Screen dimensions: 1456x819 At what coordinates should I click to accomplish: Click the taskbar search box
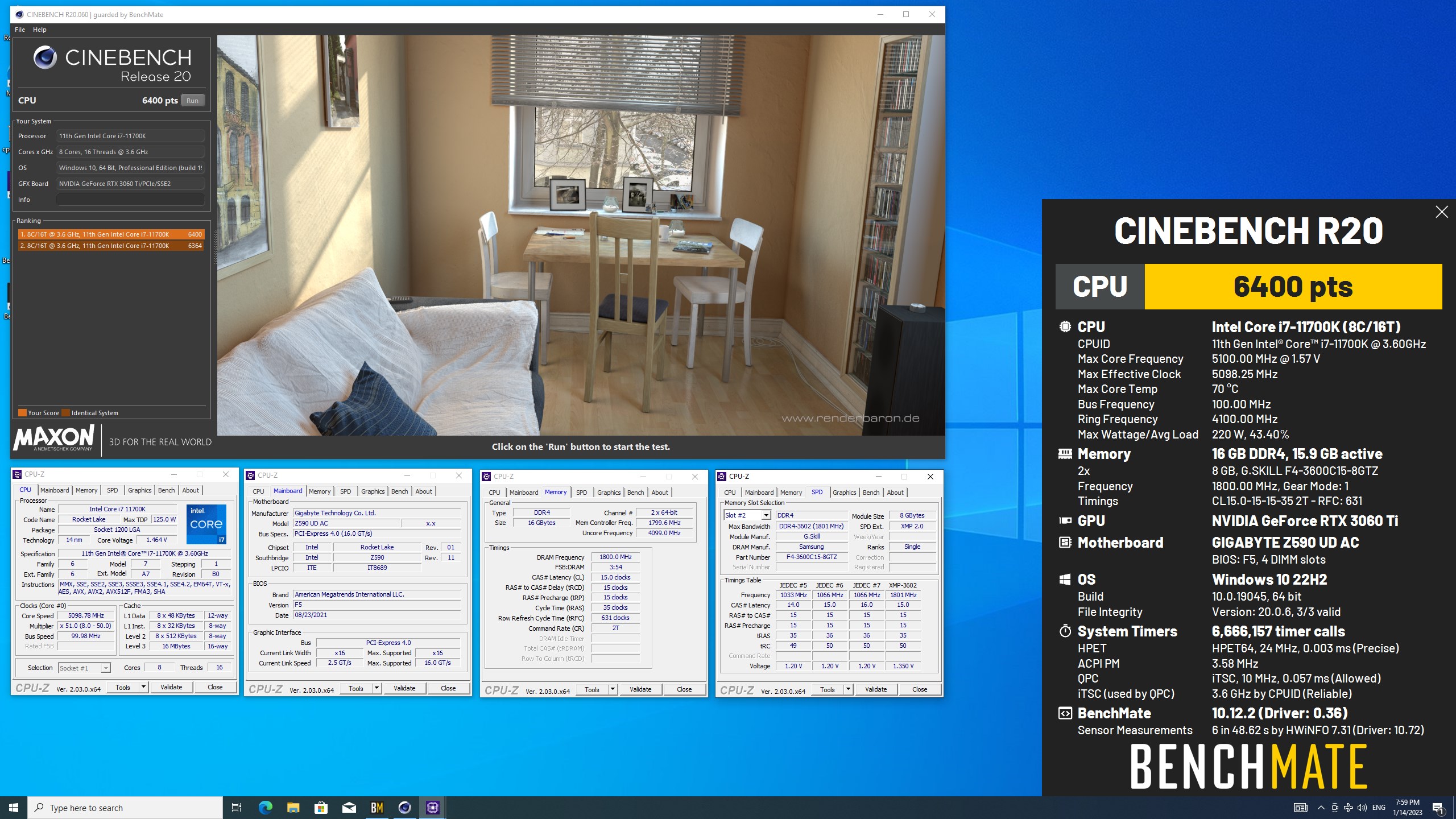[125, 808]
